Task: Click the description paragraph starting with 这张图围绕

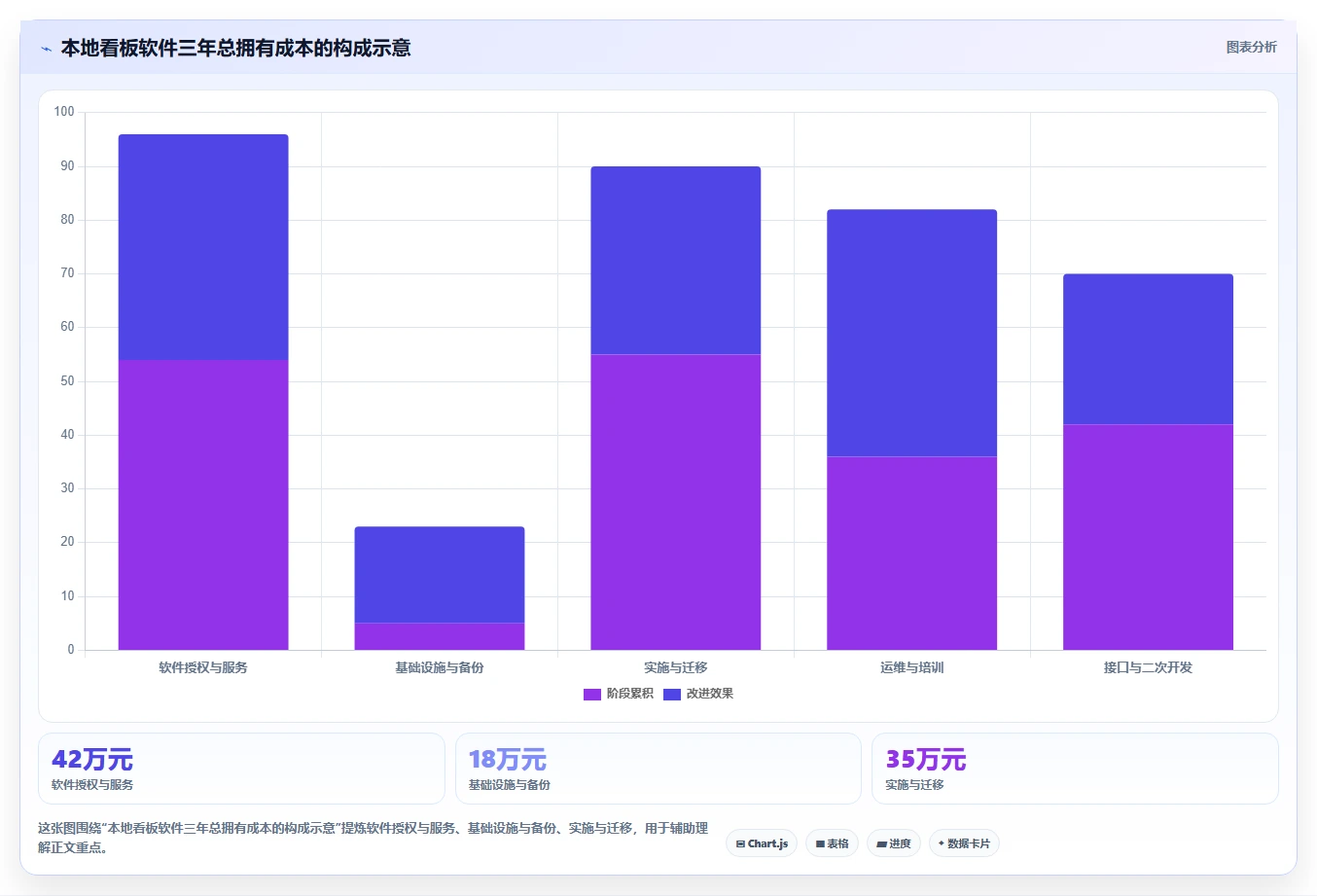Action: pos(373,838)
